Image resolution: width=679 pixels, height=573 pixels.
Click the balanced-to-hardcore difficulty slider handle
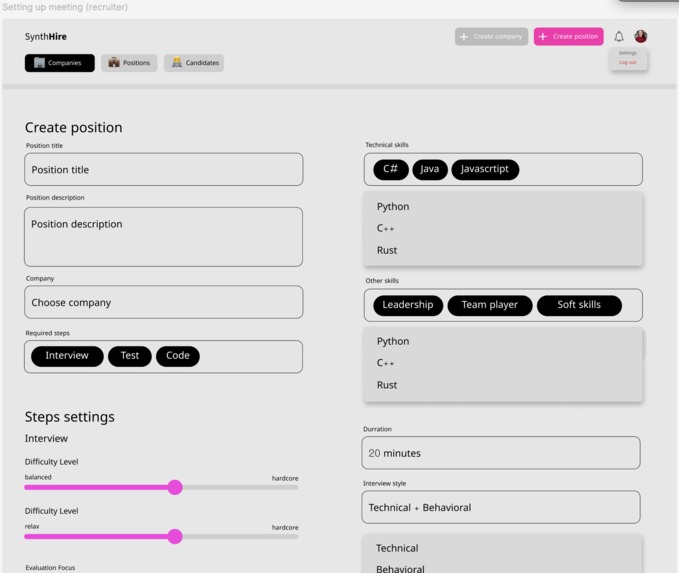point(175,487)
